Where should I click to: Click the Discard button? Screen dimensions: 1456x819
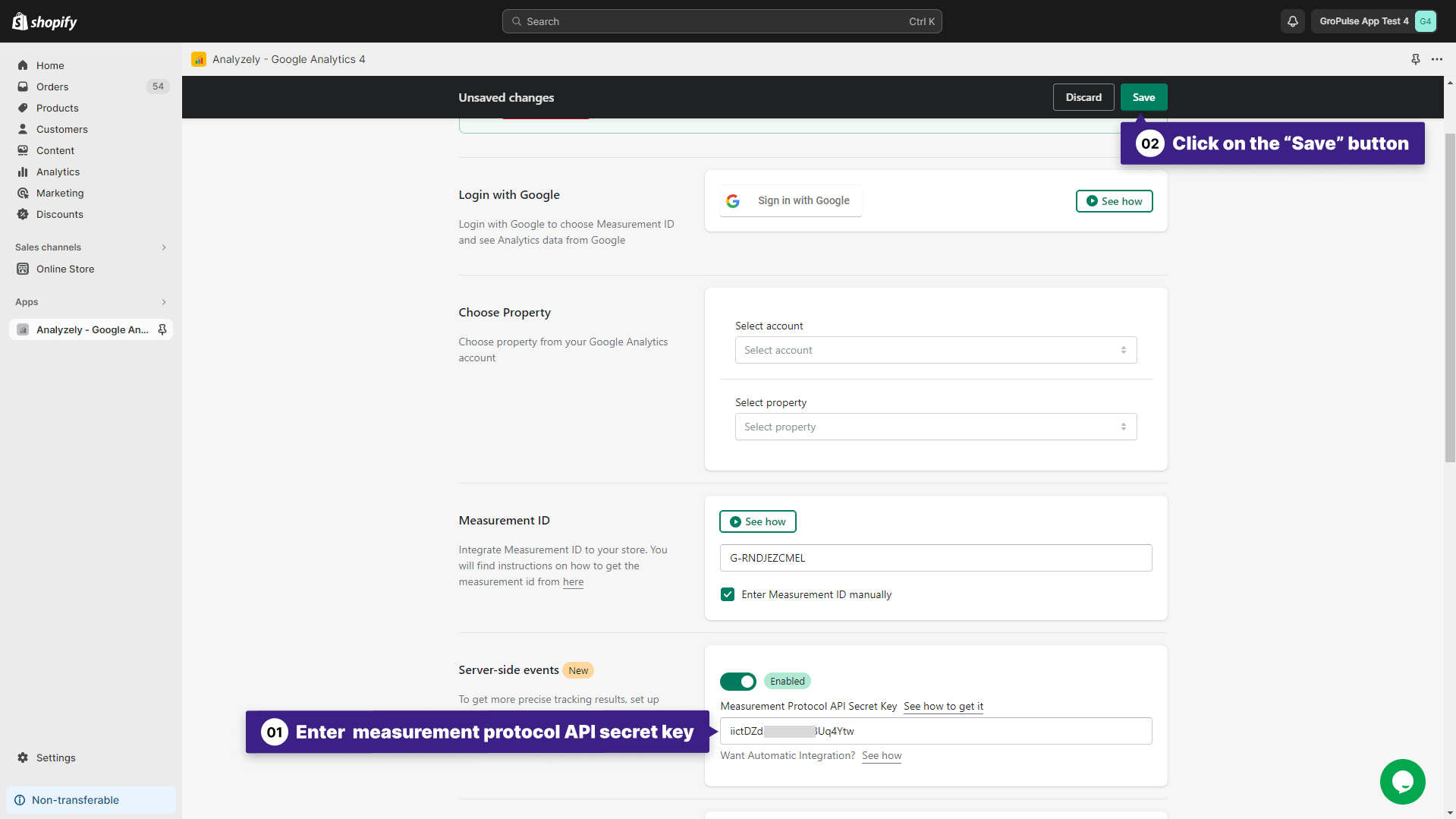[x=1083, y=97]
